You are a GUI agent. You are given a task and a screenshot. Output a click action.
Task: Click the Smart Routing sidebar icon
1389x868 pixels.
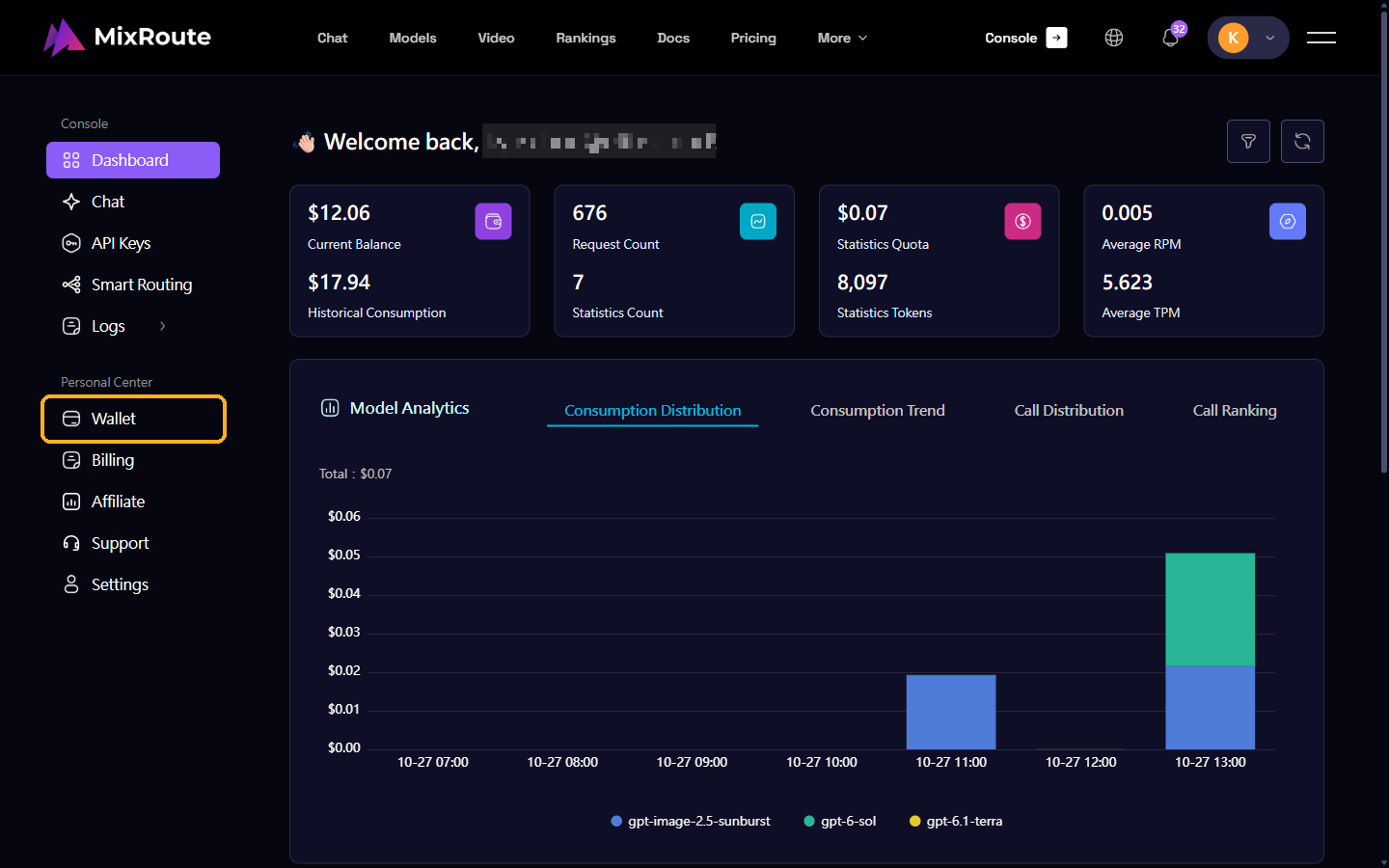click(x=71, y=285)
